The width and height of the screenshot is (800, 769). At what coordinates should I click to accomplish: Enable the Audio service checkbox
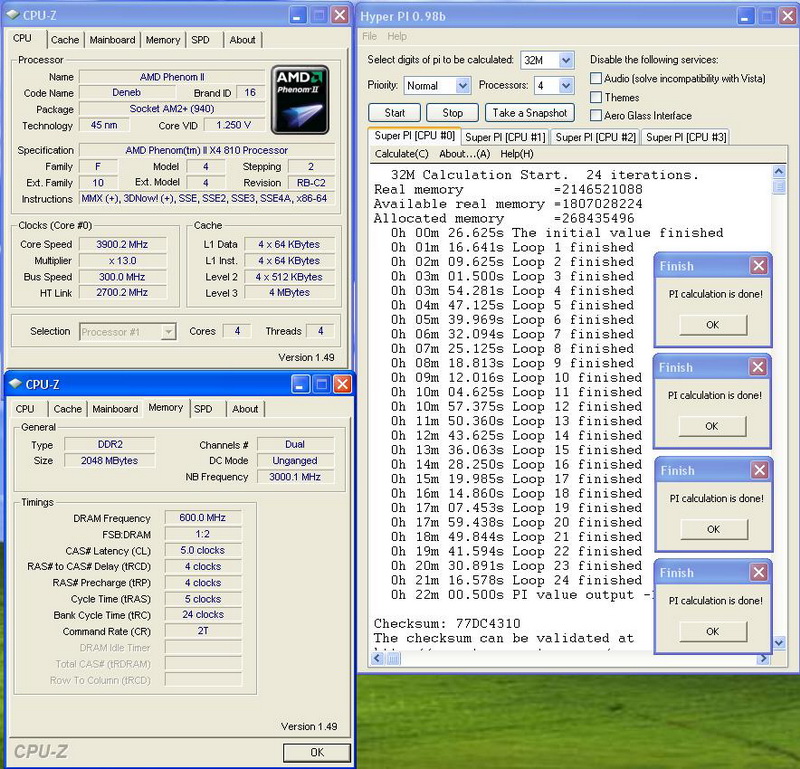pos(596,78)
